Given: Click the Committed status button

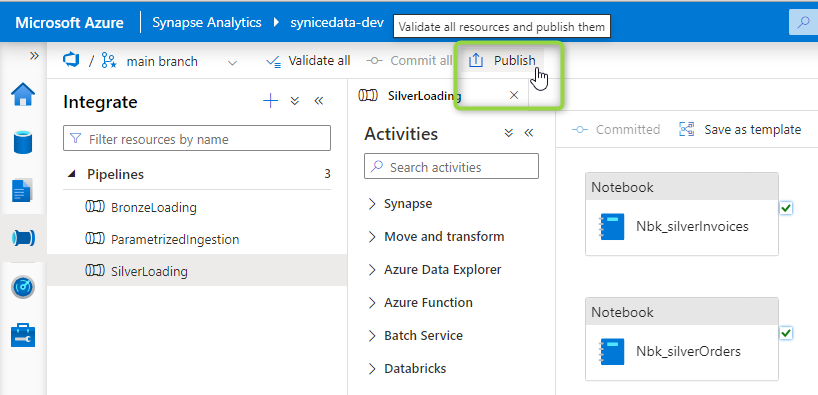Looking at the screenshot, I should click(616, 129).
